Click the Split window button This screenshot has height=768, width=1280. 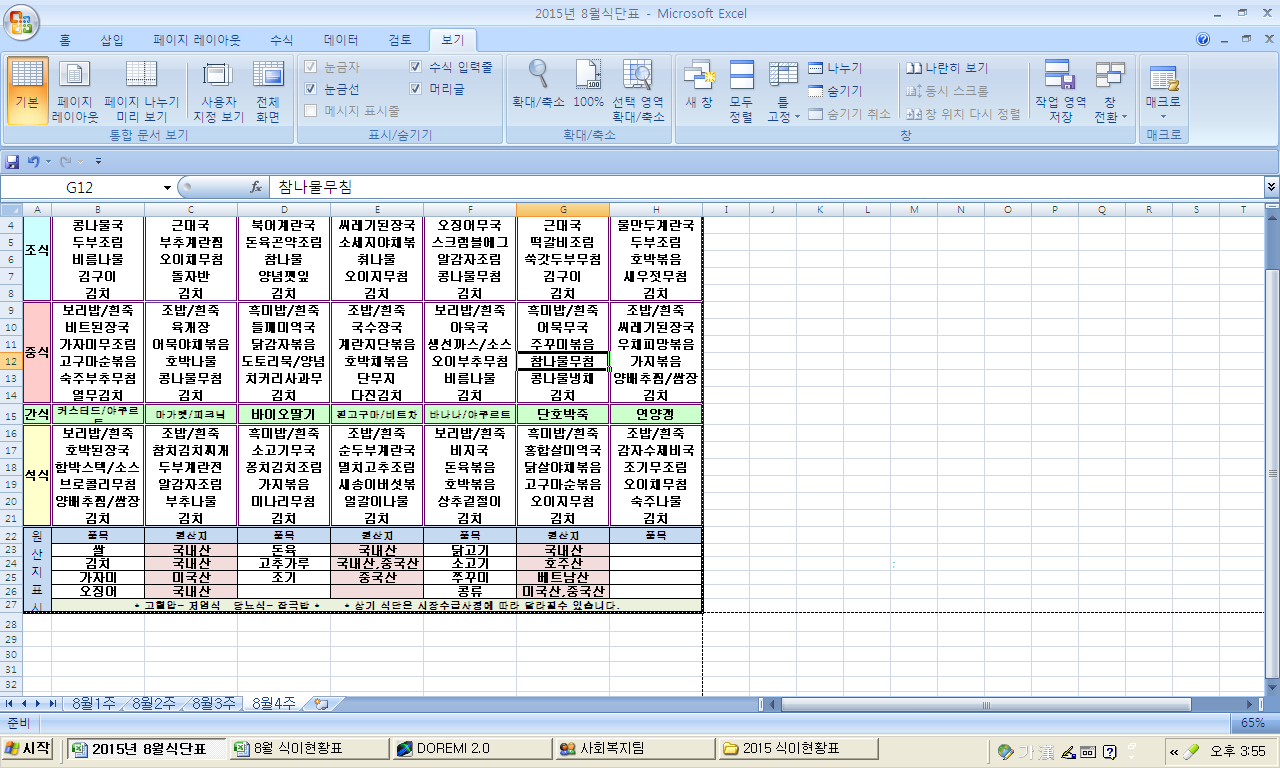point(835,68)
